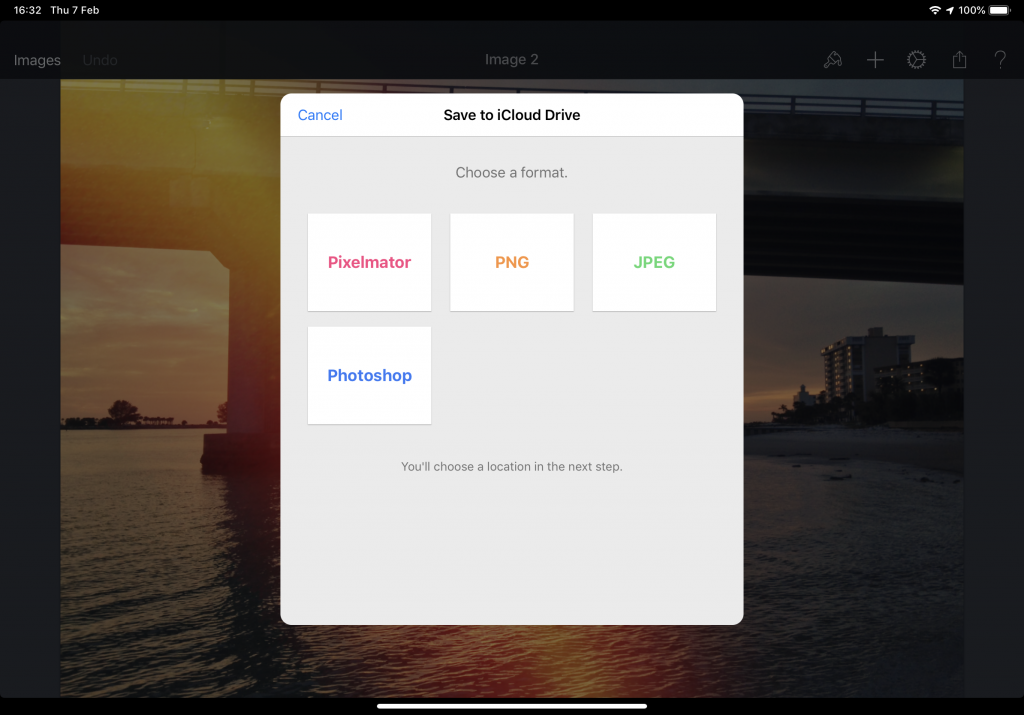Tap the 'Save to iCloud Drive' heading

[512, 115]
